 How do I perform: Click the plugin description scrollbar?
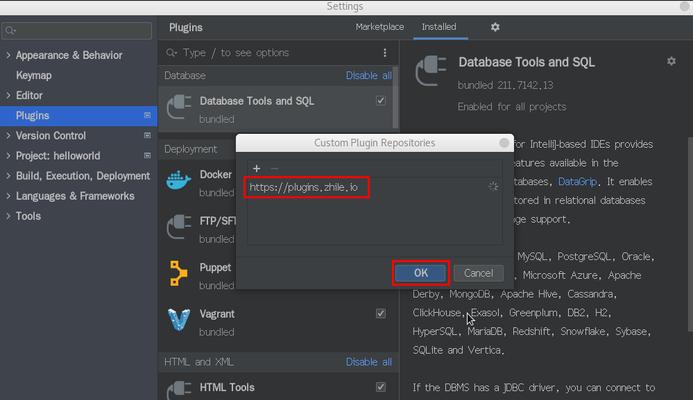pos(690,234)
